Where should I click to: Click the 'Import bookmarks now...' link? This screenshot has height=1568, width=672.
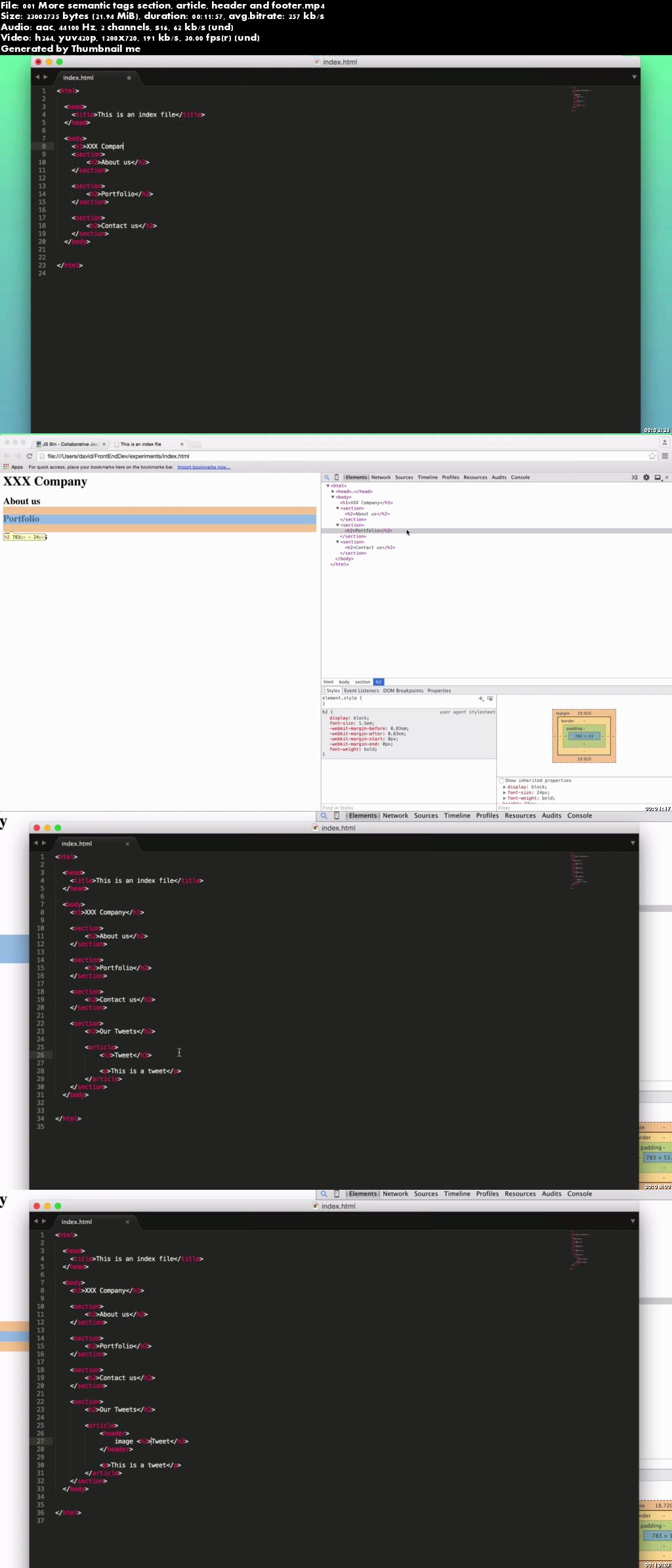click(x=204, y=467)
